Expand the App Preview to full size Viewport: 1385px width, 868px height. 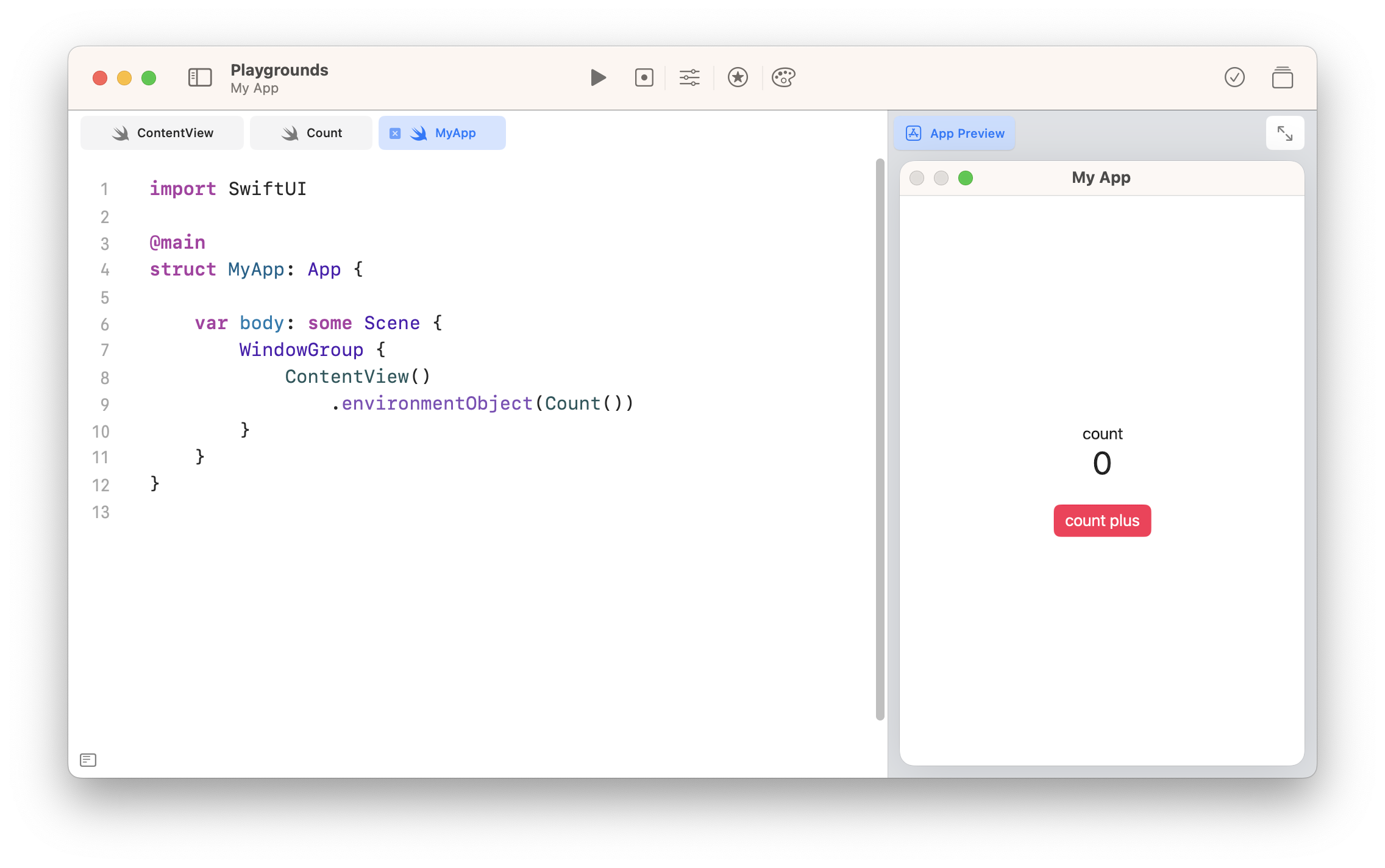point(1284,133)
